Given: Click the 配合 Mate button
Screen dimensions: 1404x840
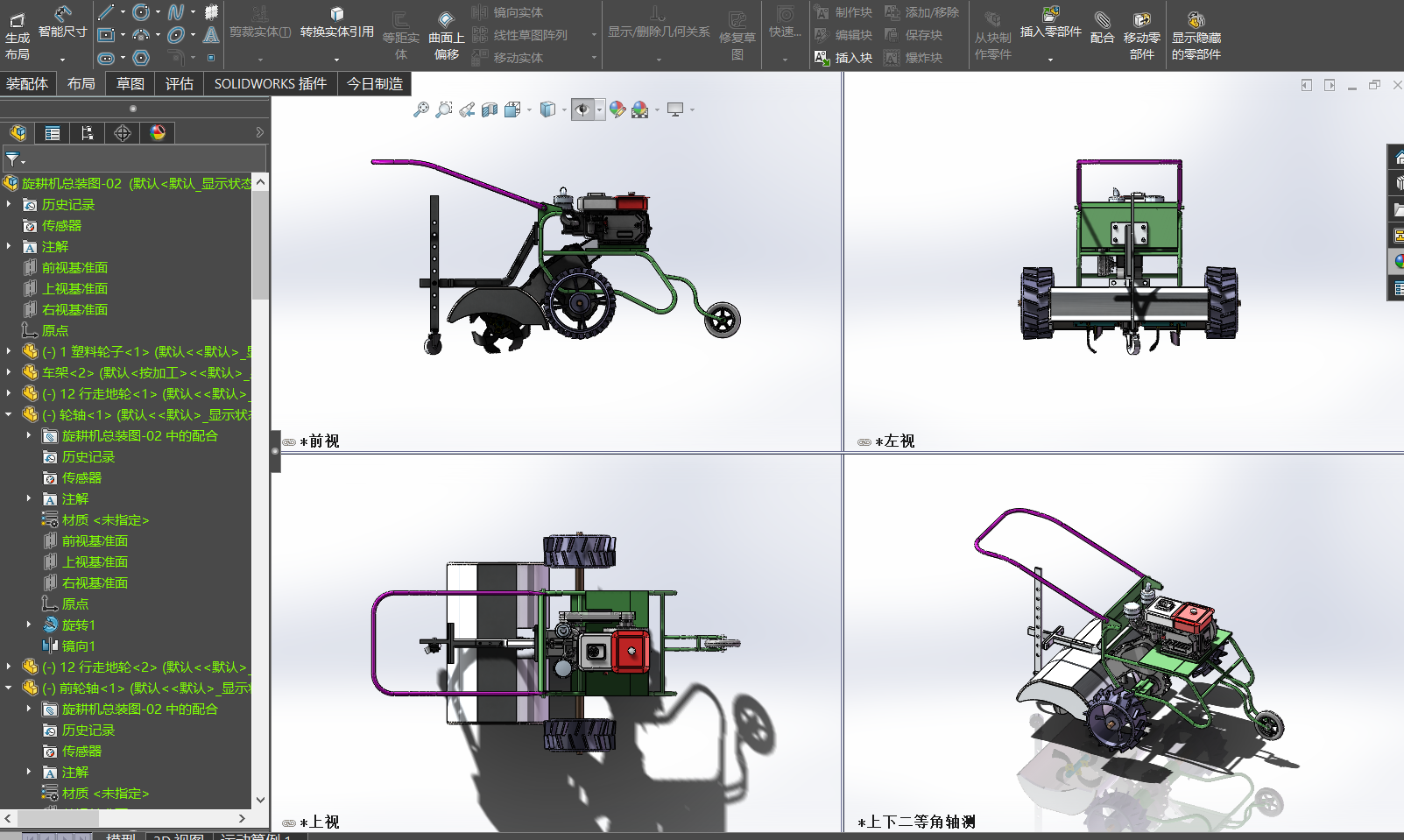Looking at the screenshot, I should (x=1103, y=27).
